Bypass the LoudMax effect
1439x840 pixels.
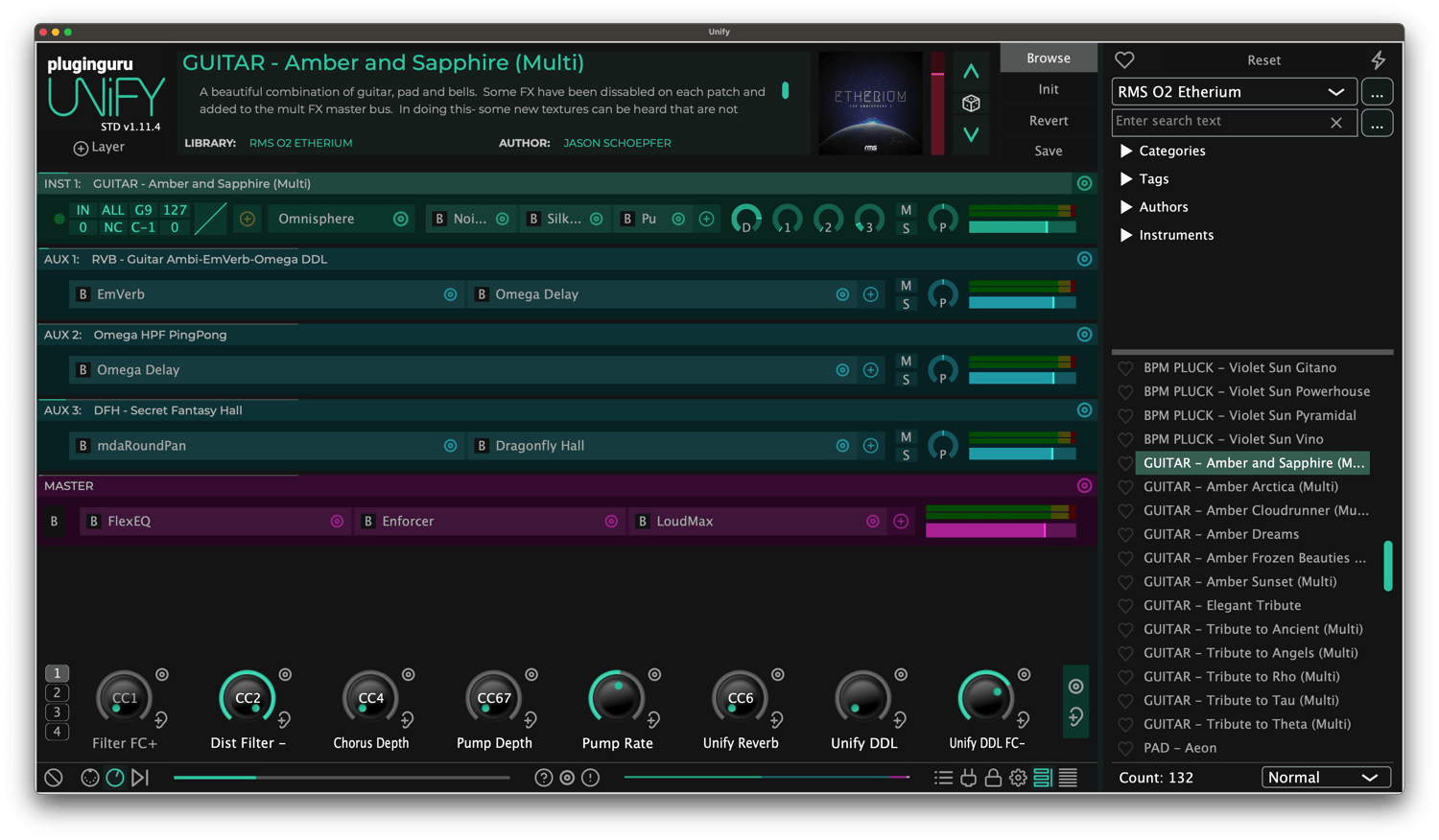(643, 522)
